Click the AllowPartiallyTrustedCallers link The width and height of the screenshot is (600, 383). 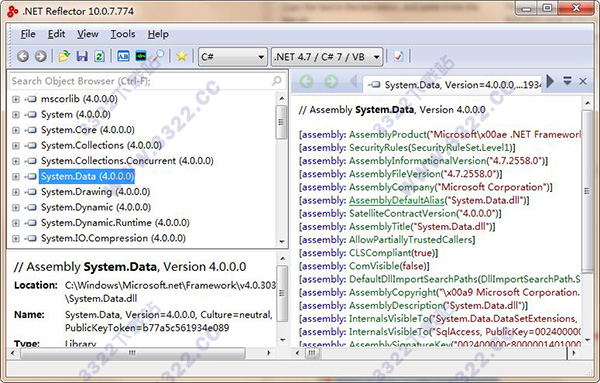click(411, 240)
